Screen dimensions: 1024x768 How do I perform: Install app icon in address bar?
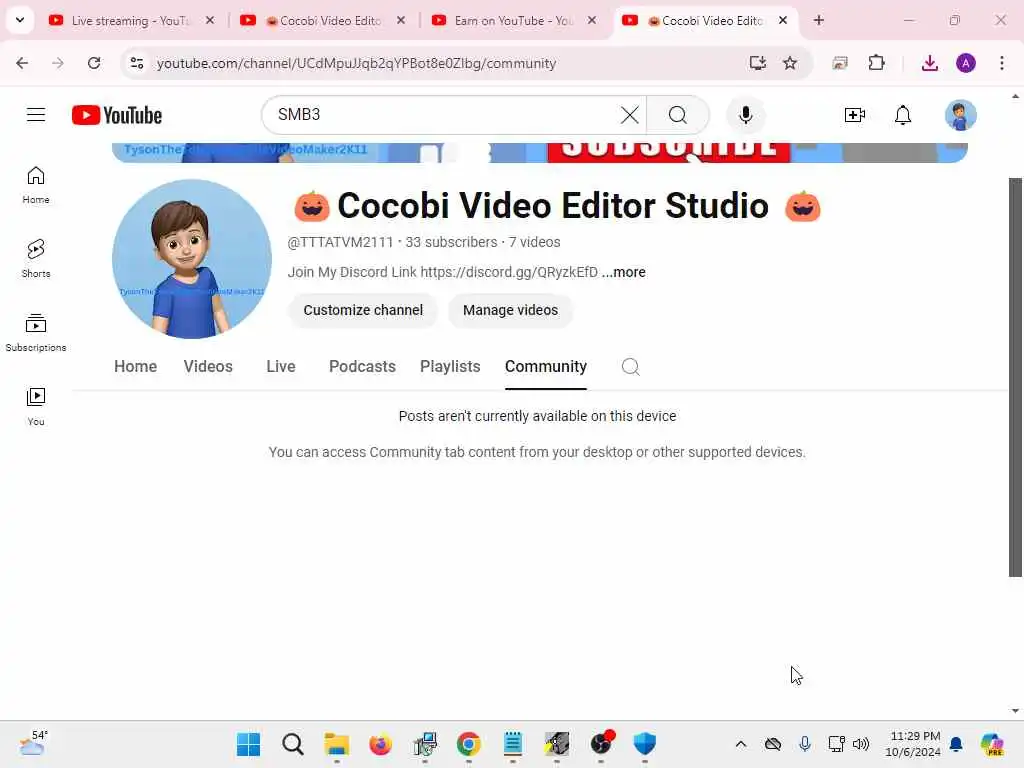click(758, 63)
